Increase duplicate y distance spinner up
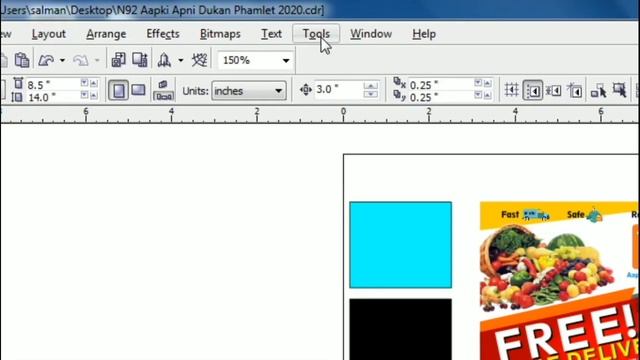 (x=487, y=96)
